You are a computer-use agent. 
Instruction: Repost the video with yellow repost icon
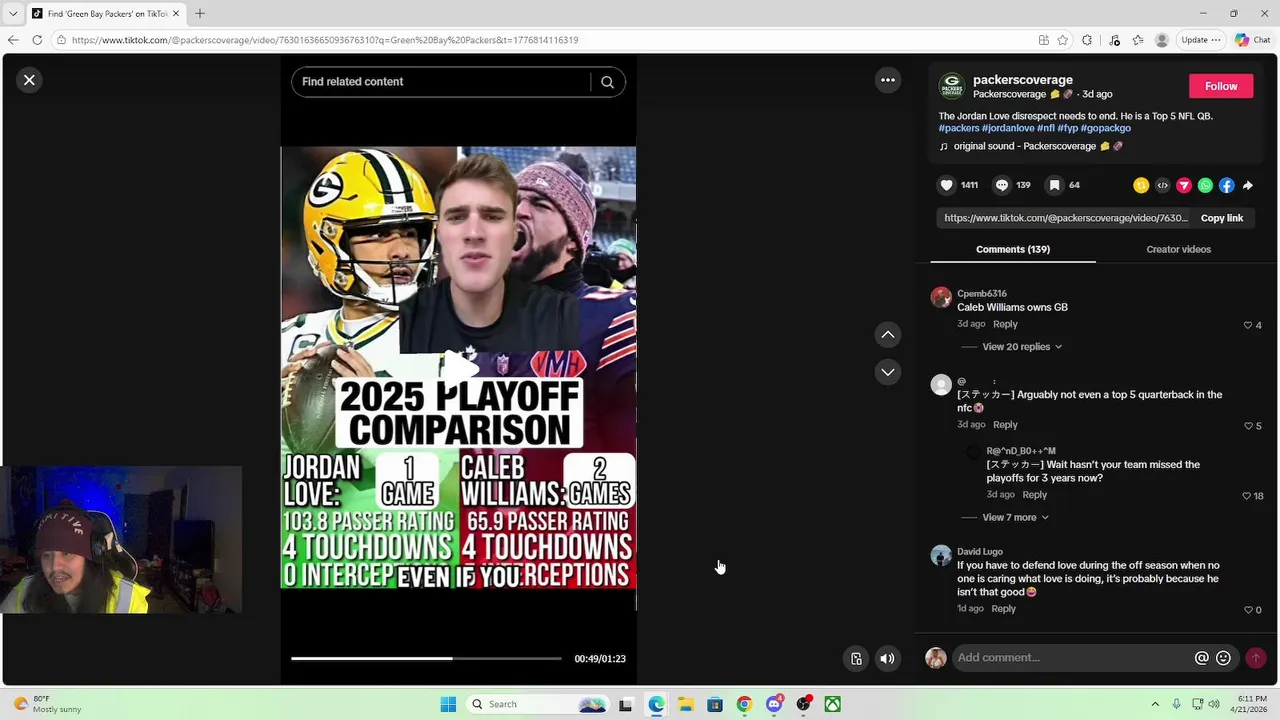(x=1141, y=185)
